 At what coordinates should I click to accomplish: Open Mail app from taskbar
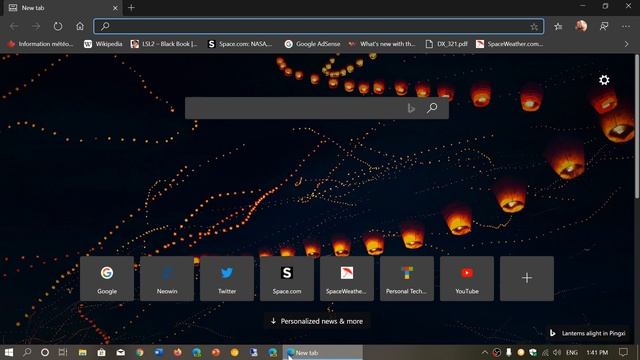point(120,352)
